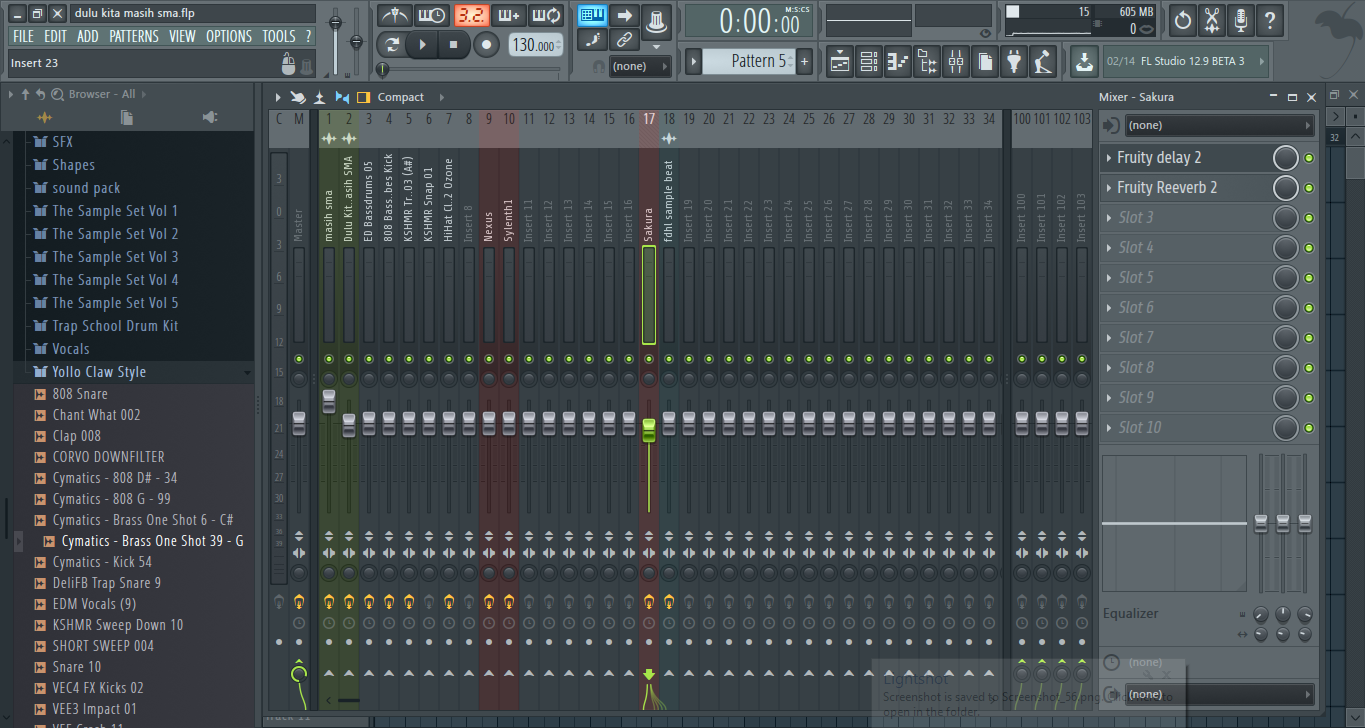Viewport: 1365px width, 728px height.
Task: Open the VIEW menu
Action: point(182,36)
